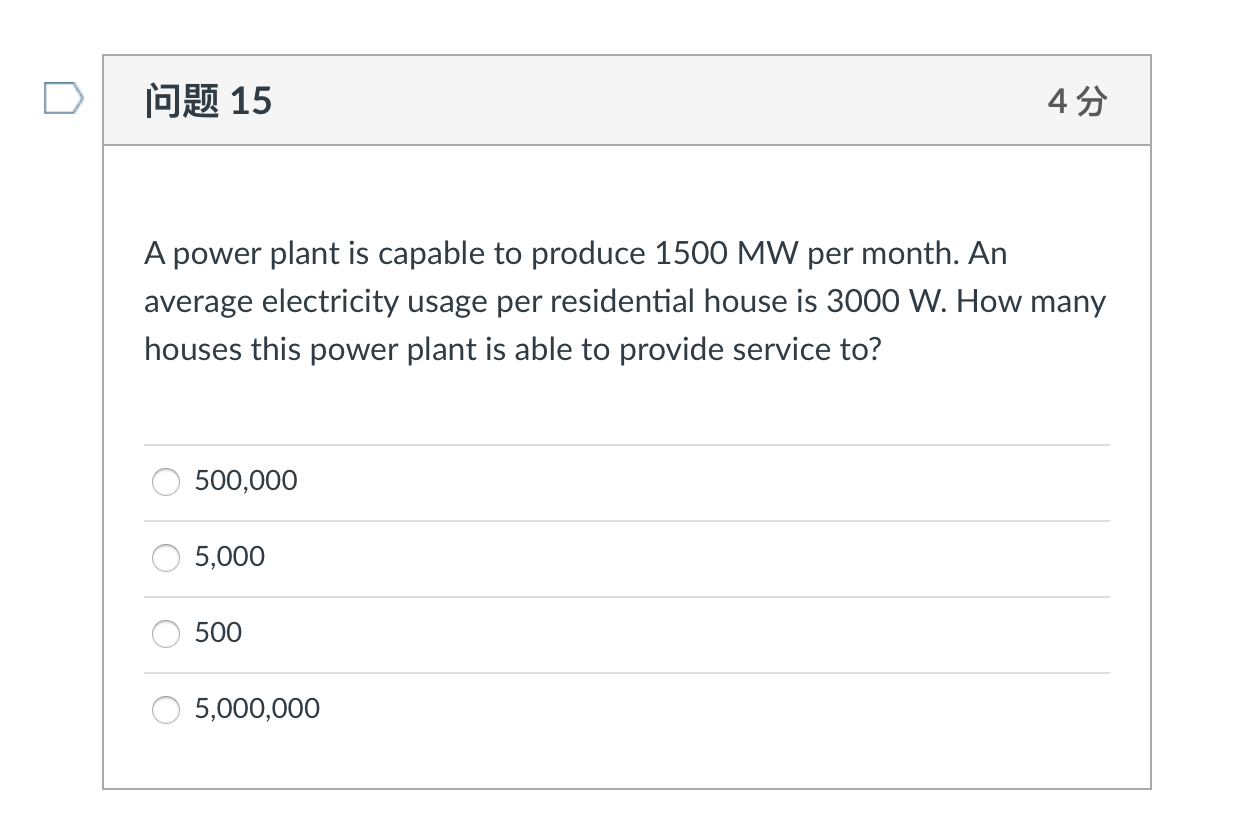Click the "500" answer label text
Image resolution: width=1236 pixels, height=816 pixels.
[x=218, y=633]
